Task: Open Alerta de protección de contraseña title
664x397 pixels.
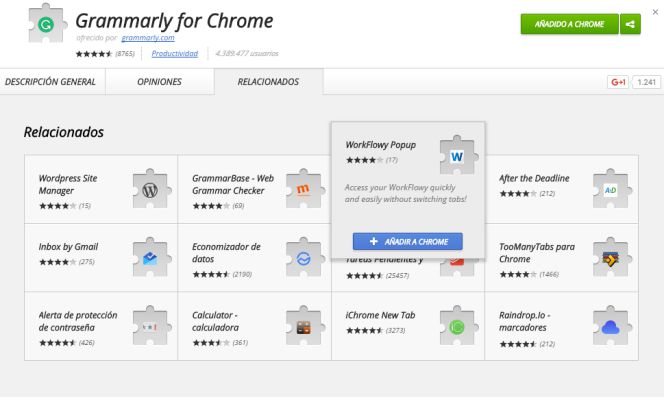Action: tap(78, 321)
